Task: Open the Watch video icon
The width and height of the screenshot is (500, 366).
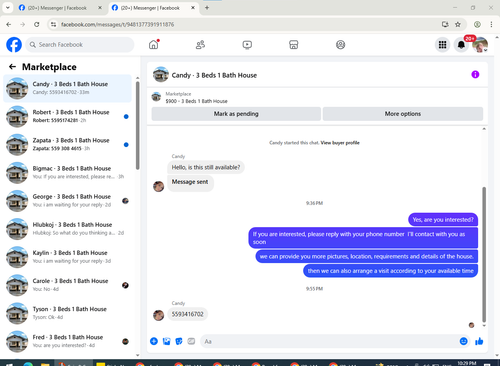Action: [247, 45]
